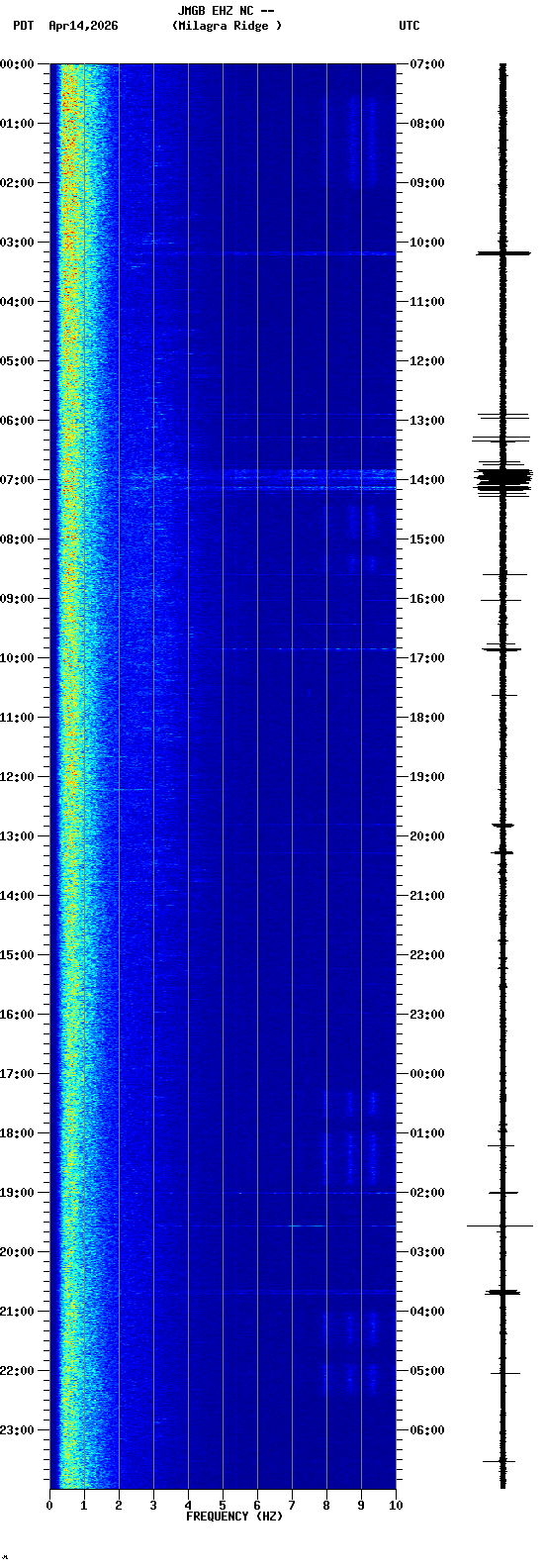Click frequency axis tick label '0'
The width and height of the screenshot is (546, 1568).
(x=49, y=1506)
